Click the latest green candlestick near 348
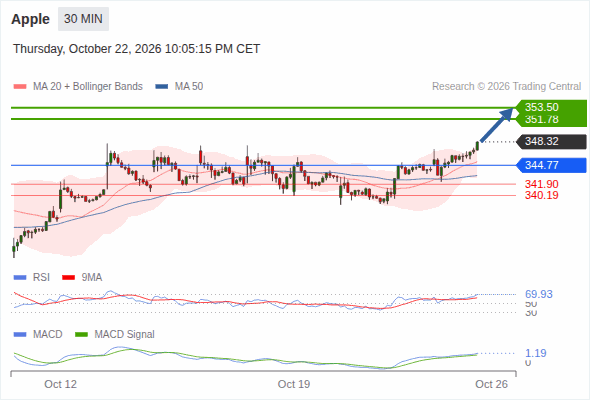 coord(477,146)
